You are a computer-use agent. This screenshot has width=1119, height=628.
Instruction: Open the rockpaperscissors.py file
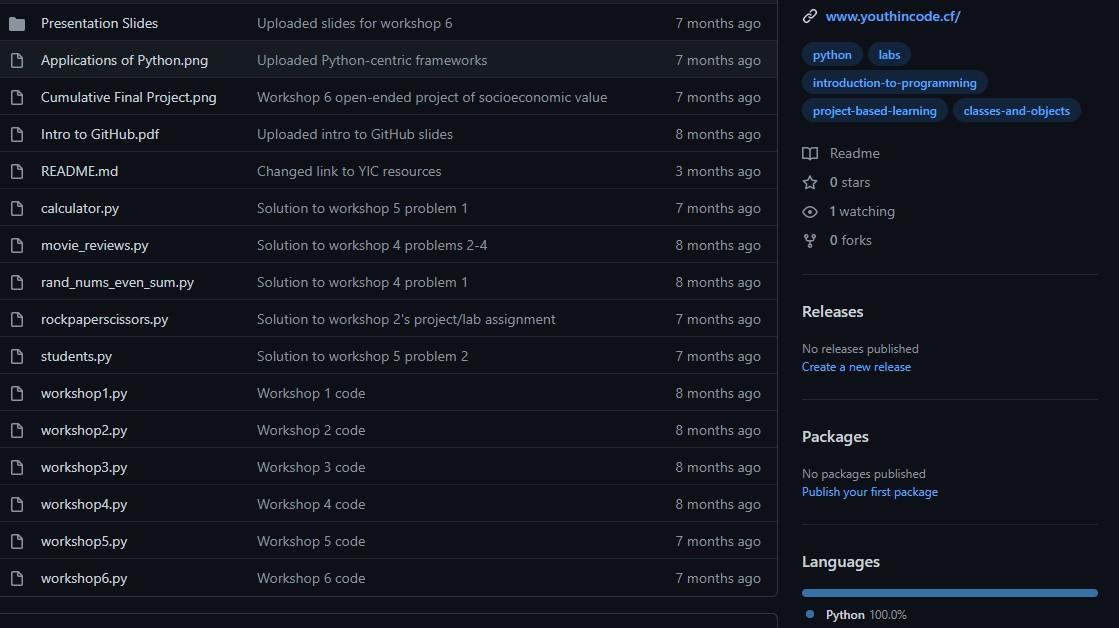[104, 319]
